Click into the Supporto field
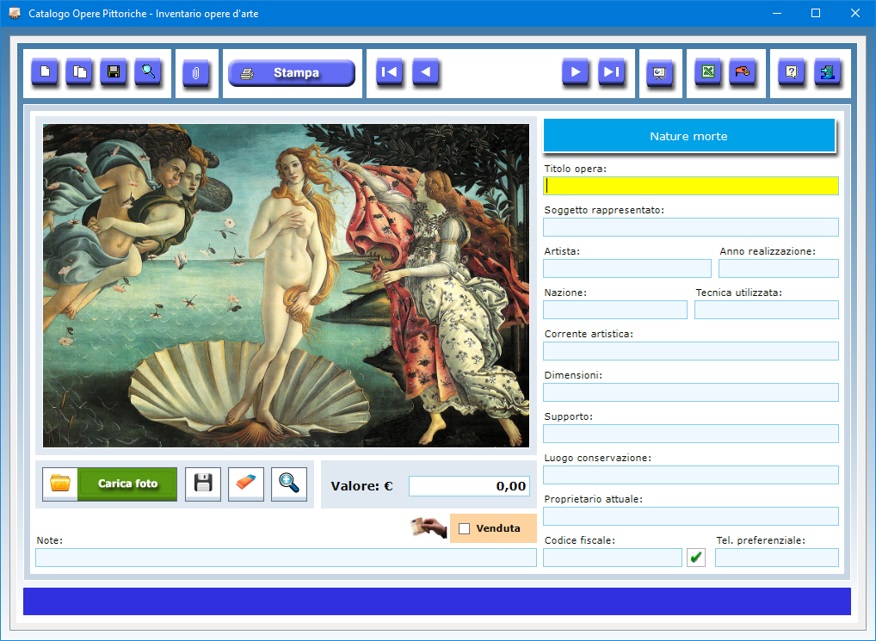This screenshot has height=641, width=876. tap(691, 434)
